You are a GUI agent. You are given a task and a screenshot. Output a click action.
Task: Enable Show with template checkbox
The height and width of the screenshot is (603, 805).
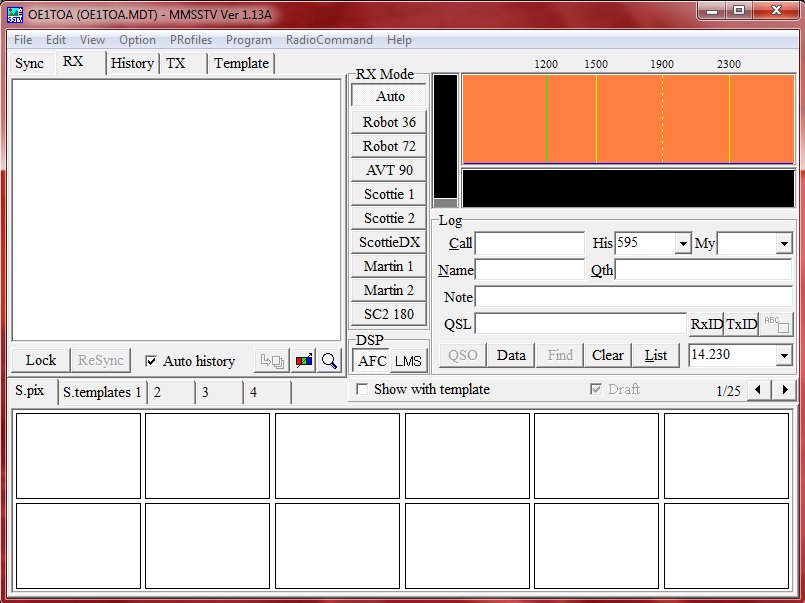click(x=362, y=390)
